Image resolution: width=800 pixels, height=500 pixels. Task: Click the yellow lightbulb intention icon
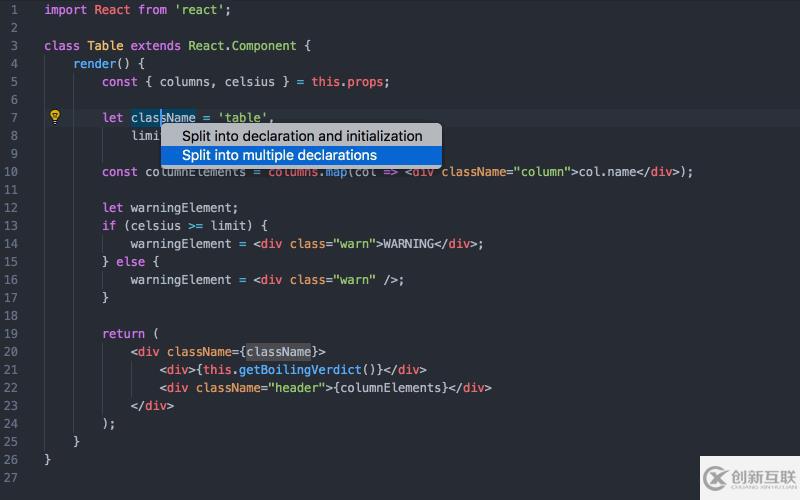point(55,117)
